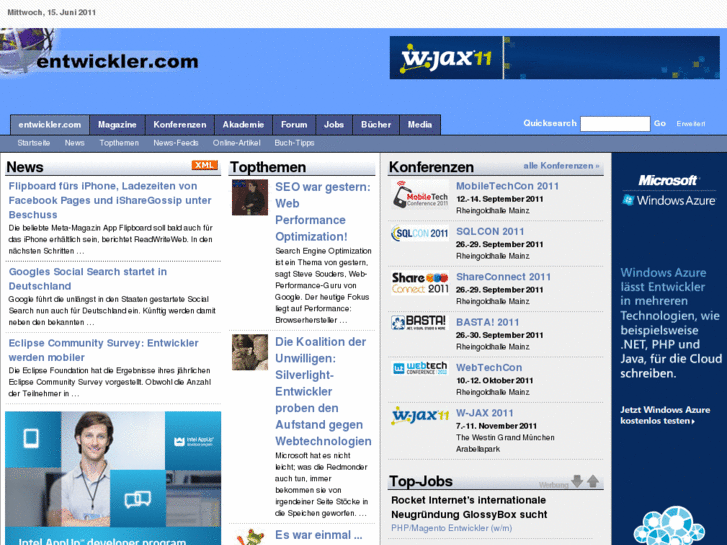Click Jetzt Windows Azure kostenlos testen
The width and height of the screenshot is (727, 545).
[665, 415]
